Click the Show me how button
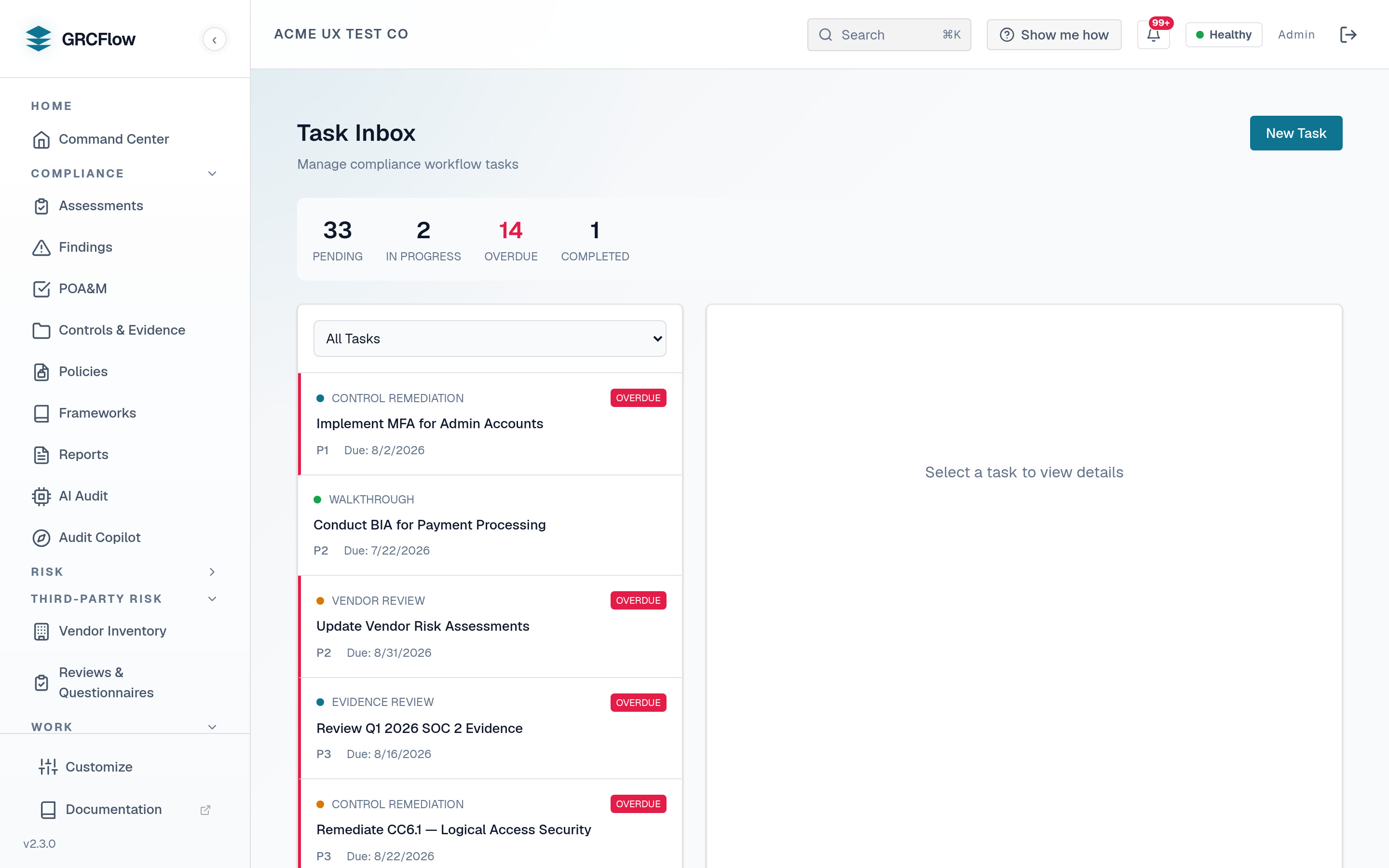Image resolution: width=1389 pixels, height=868 pixels. (x=1054, y=35)
